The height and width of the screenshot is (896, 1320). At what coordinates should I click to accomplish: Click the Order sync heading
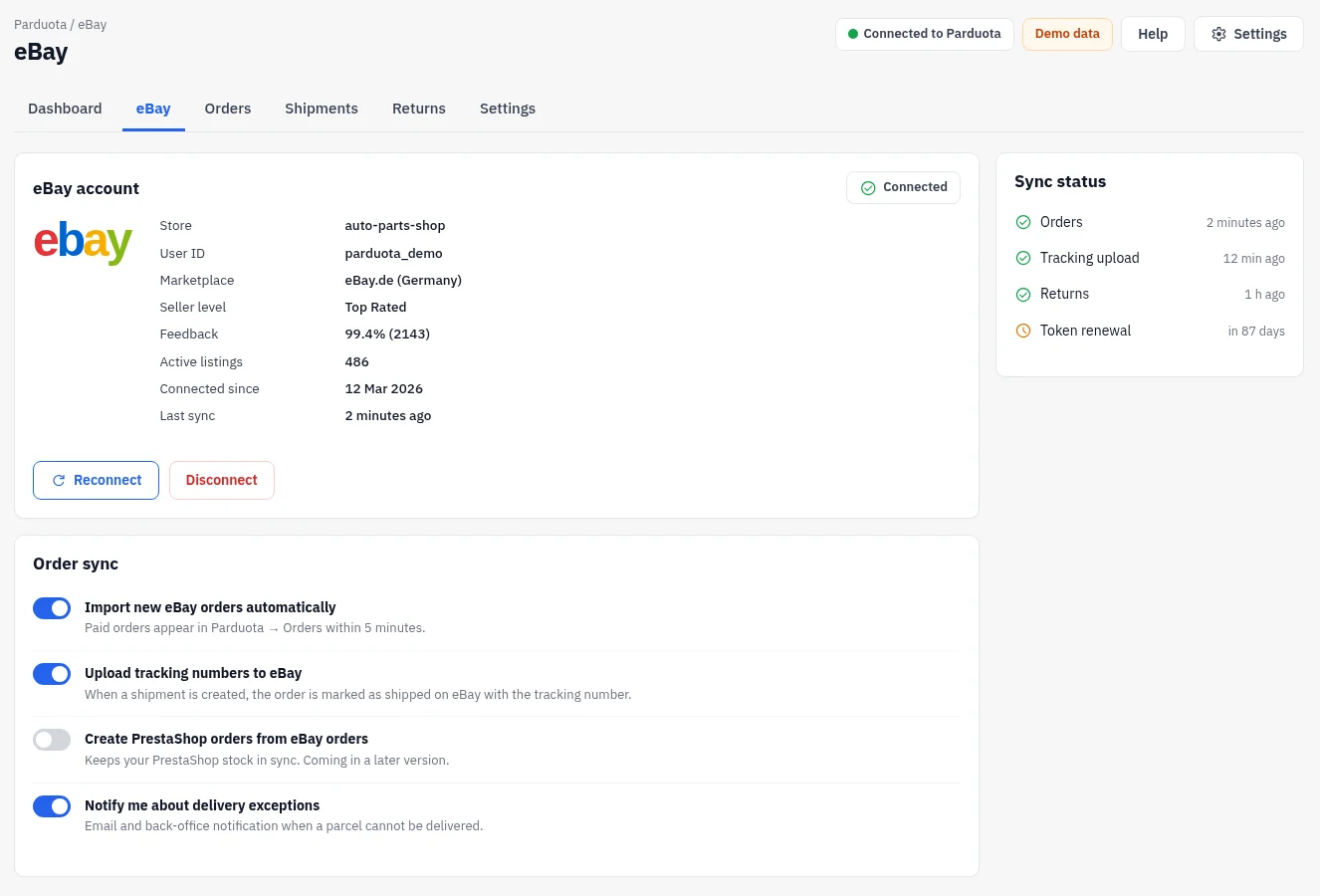(76, 563)
